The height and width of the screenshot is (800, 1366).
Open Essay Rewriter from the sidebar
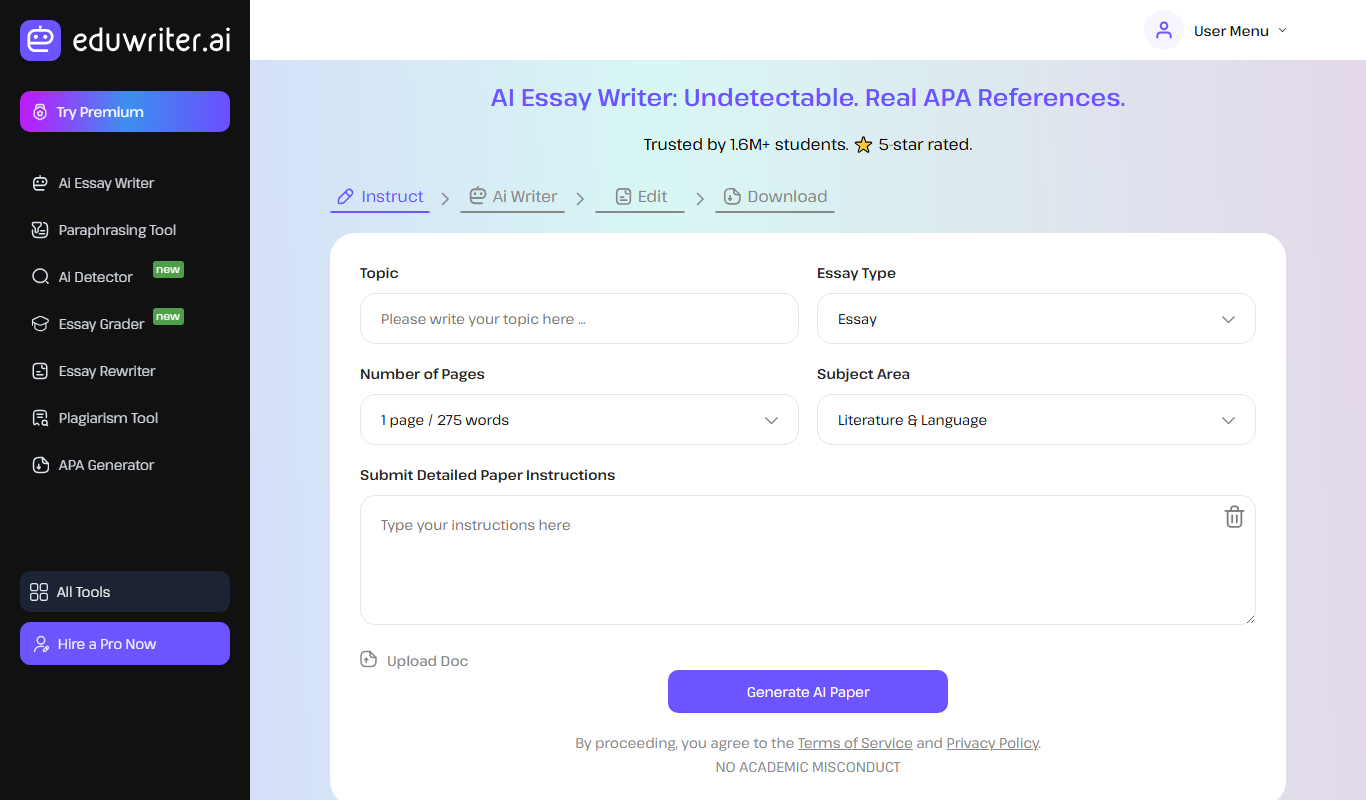coord(107,371)
